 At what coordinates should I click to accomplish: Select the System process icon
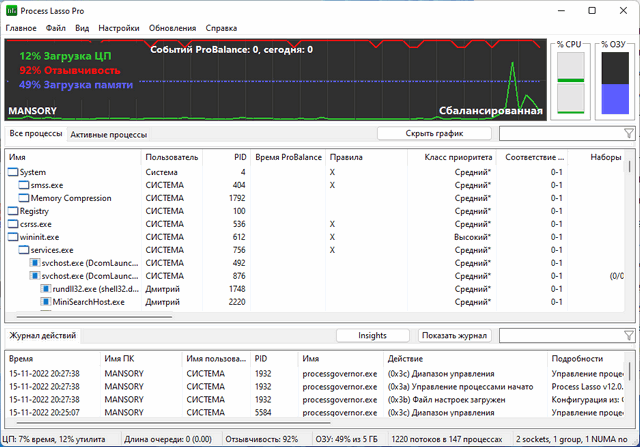[13, 172]
